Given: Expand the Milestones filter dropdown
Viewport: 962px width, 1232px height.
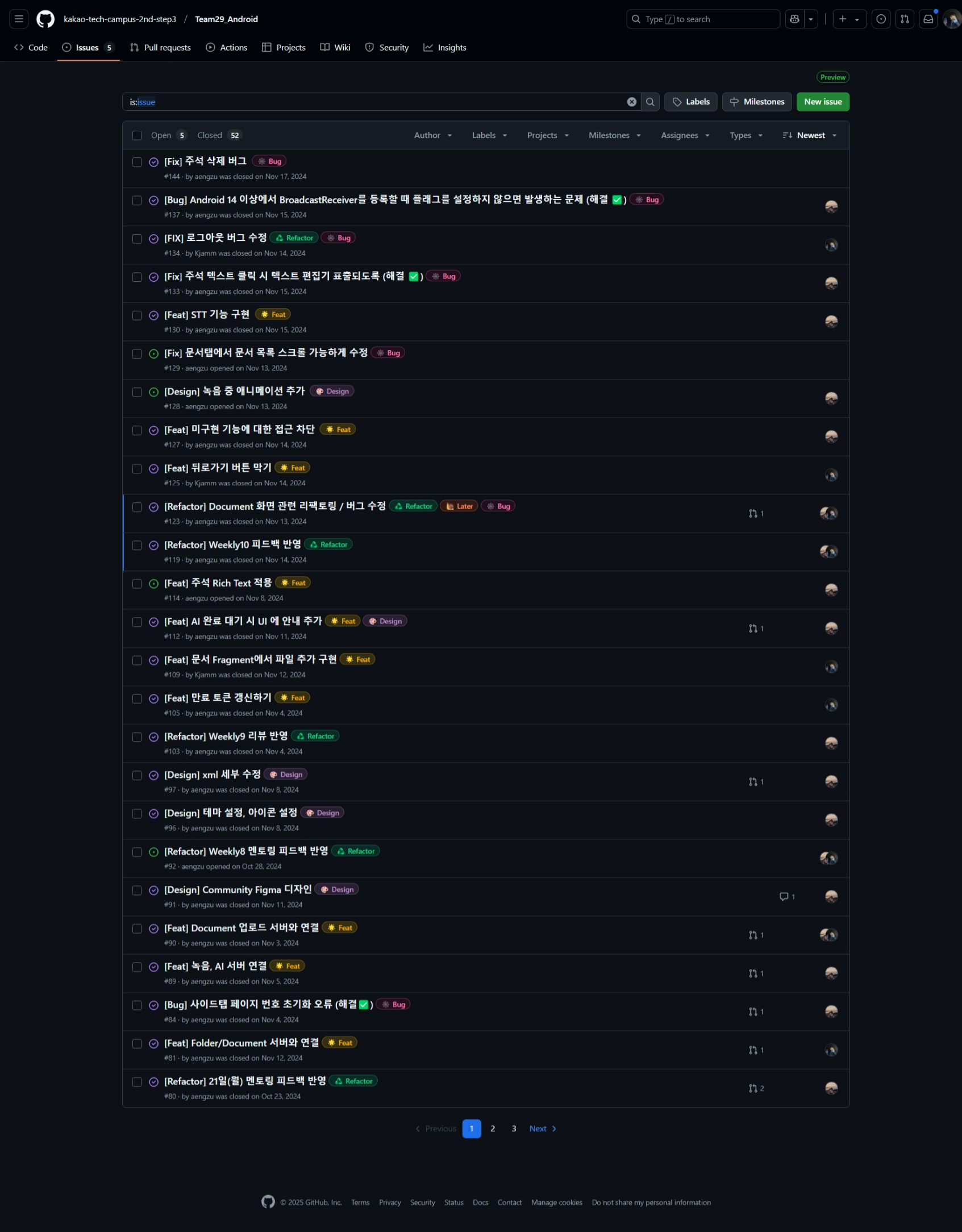Looking at the screenshot, I should 615,136.
